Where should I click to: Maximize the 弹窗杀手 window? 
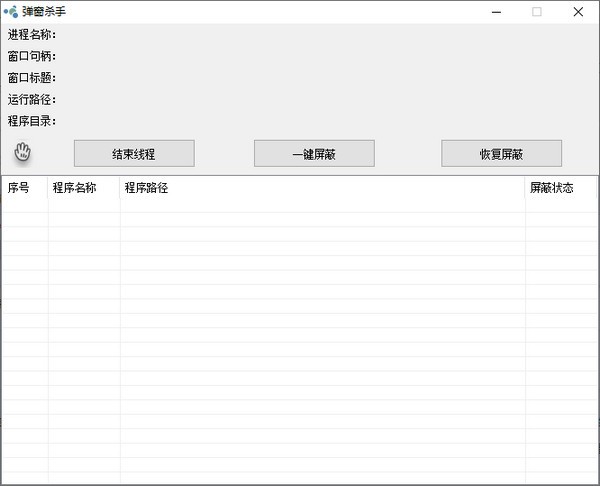coord(536,12)
